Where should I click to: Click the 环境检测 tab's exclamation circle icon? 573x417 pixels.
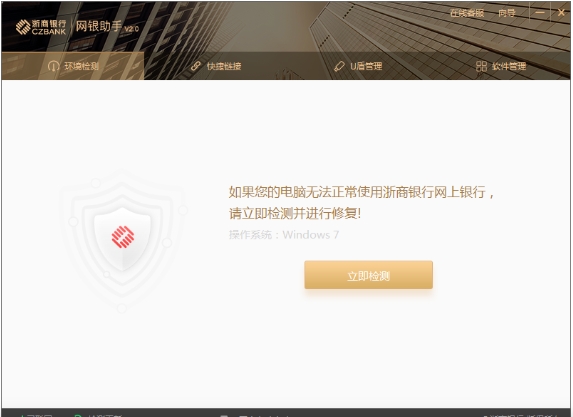coord(53,66)
